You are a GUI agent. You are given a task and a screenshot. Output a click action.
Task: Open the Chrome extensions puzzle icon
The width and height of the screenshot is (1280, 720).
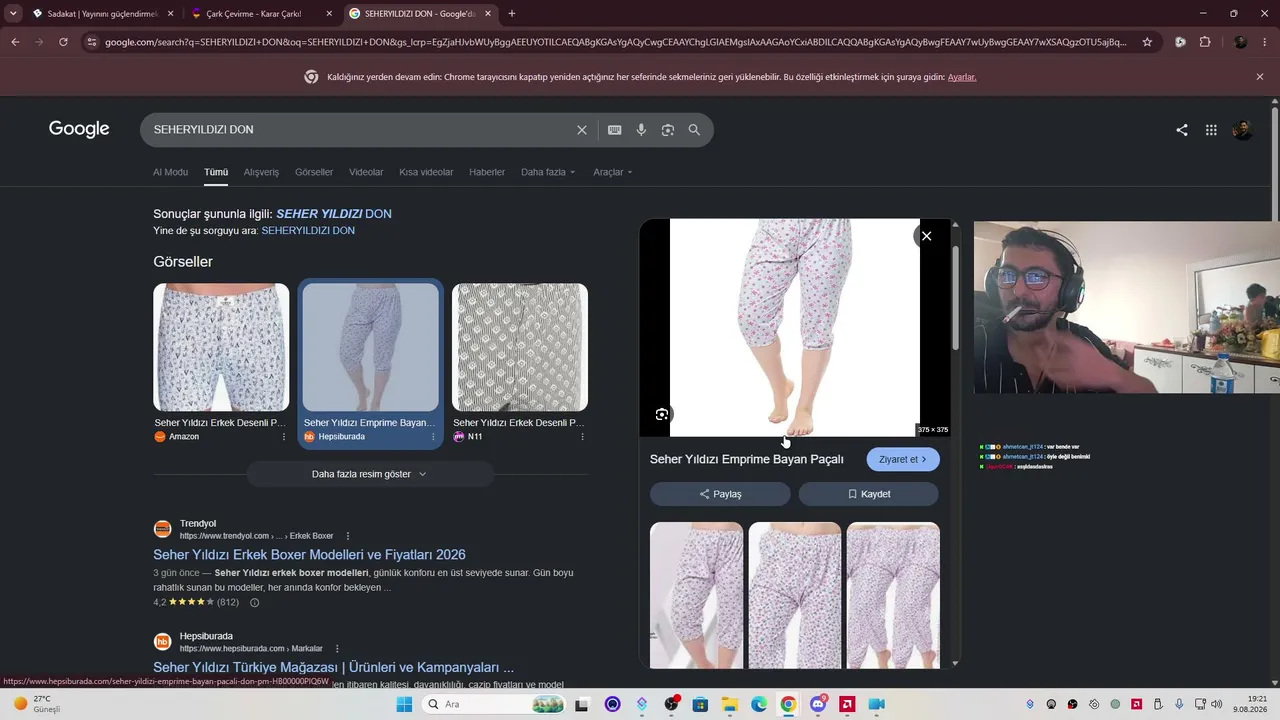pos(1205,42)
